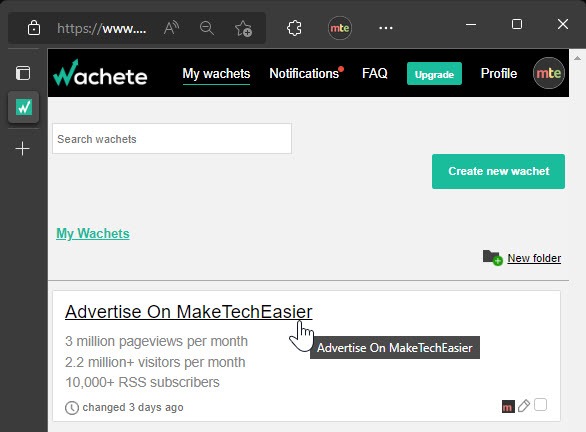Click the URL text in address bar
Viewport: 586px width, 432px height.
102,28
